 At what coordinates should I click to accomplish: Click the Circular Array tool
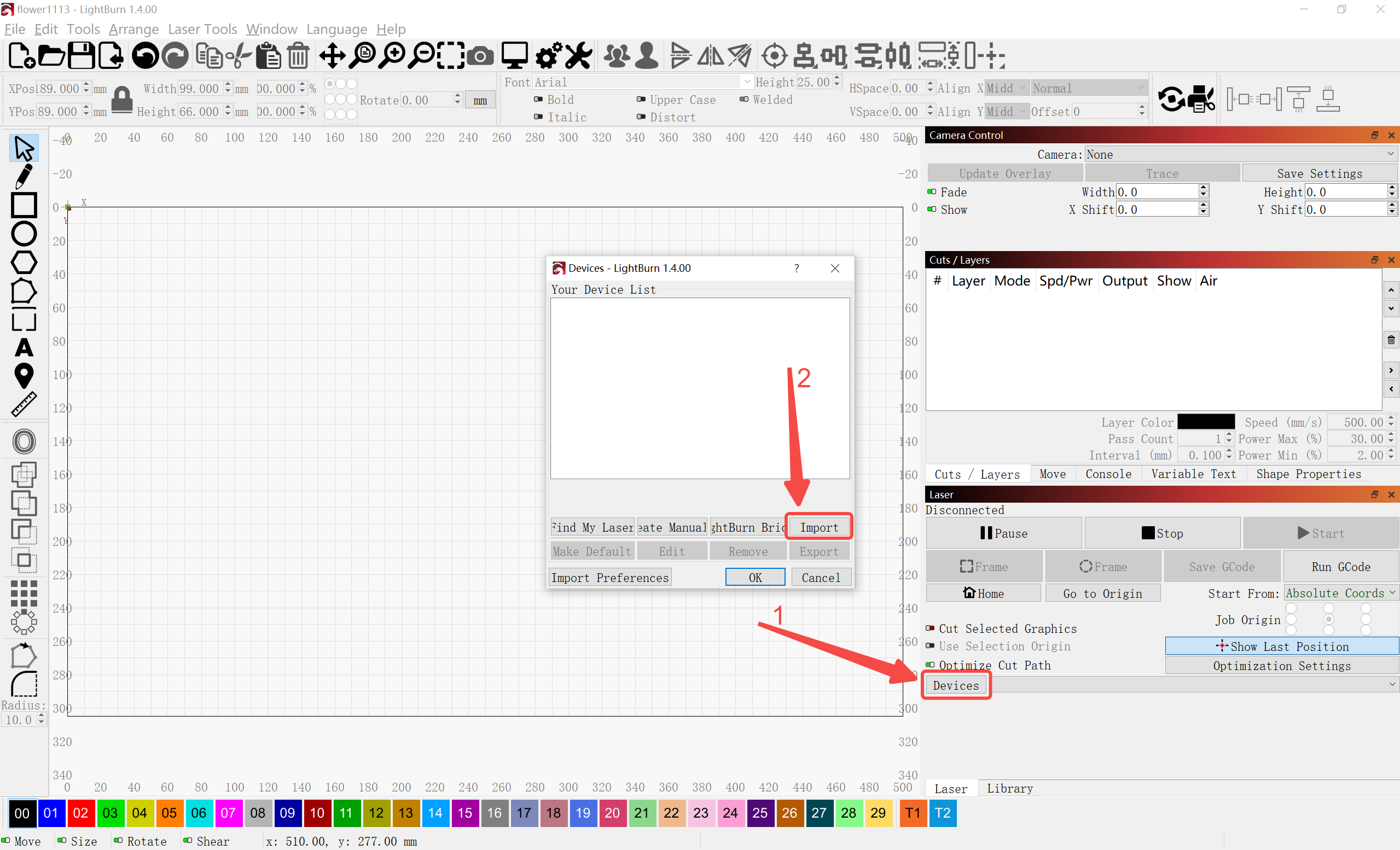point(24,622)
